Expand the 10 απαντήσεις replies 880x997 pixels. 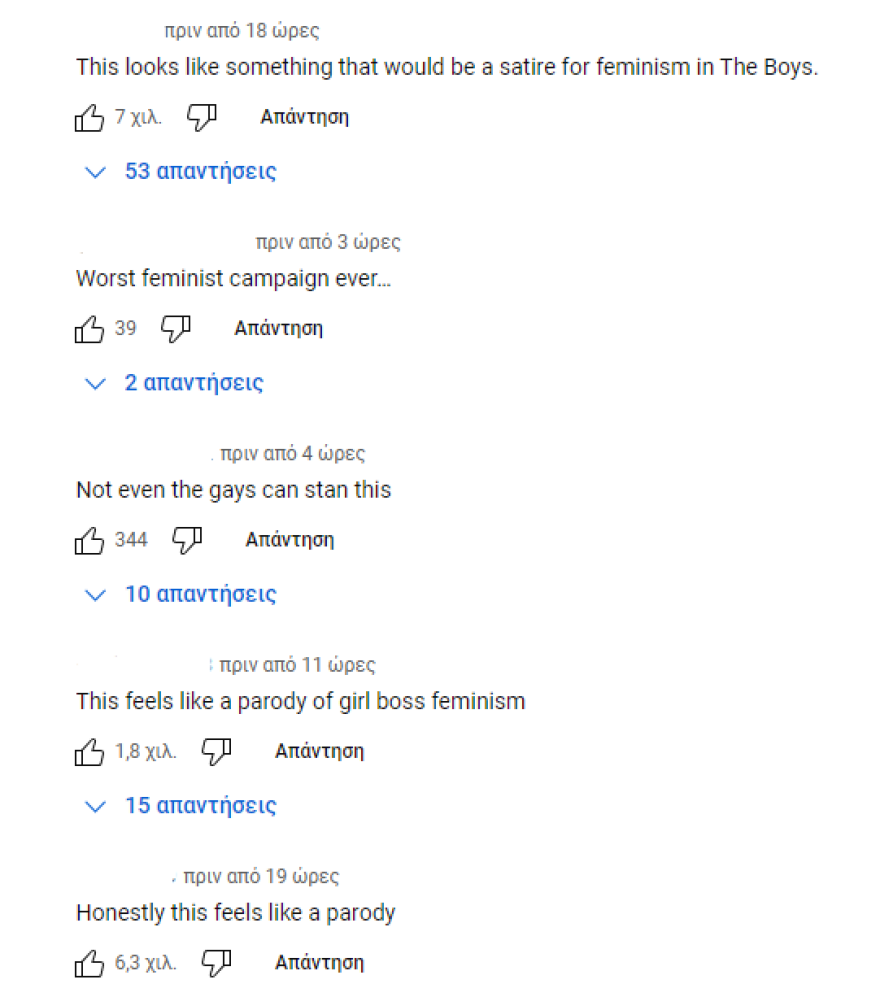[182, 595]
